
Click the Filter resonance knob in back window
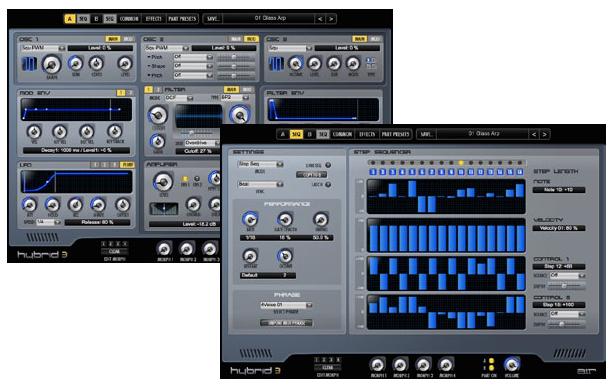tap(239, 114)
